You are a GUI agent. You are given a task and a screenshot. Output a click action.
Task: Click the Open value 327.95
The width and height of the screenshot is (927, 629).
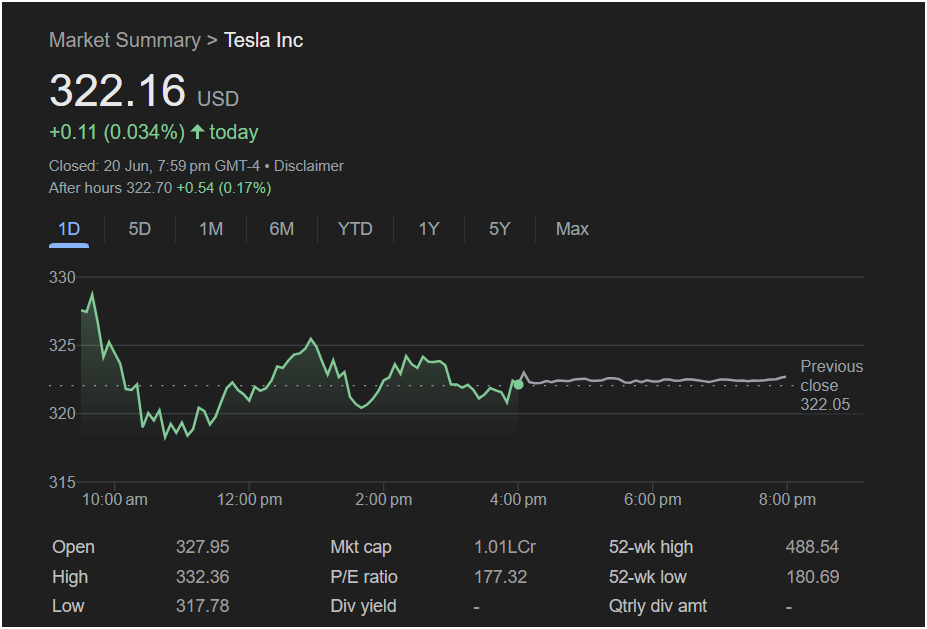point(202,547)
